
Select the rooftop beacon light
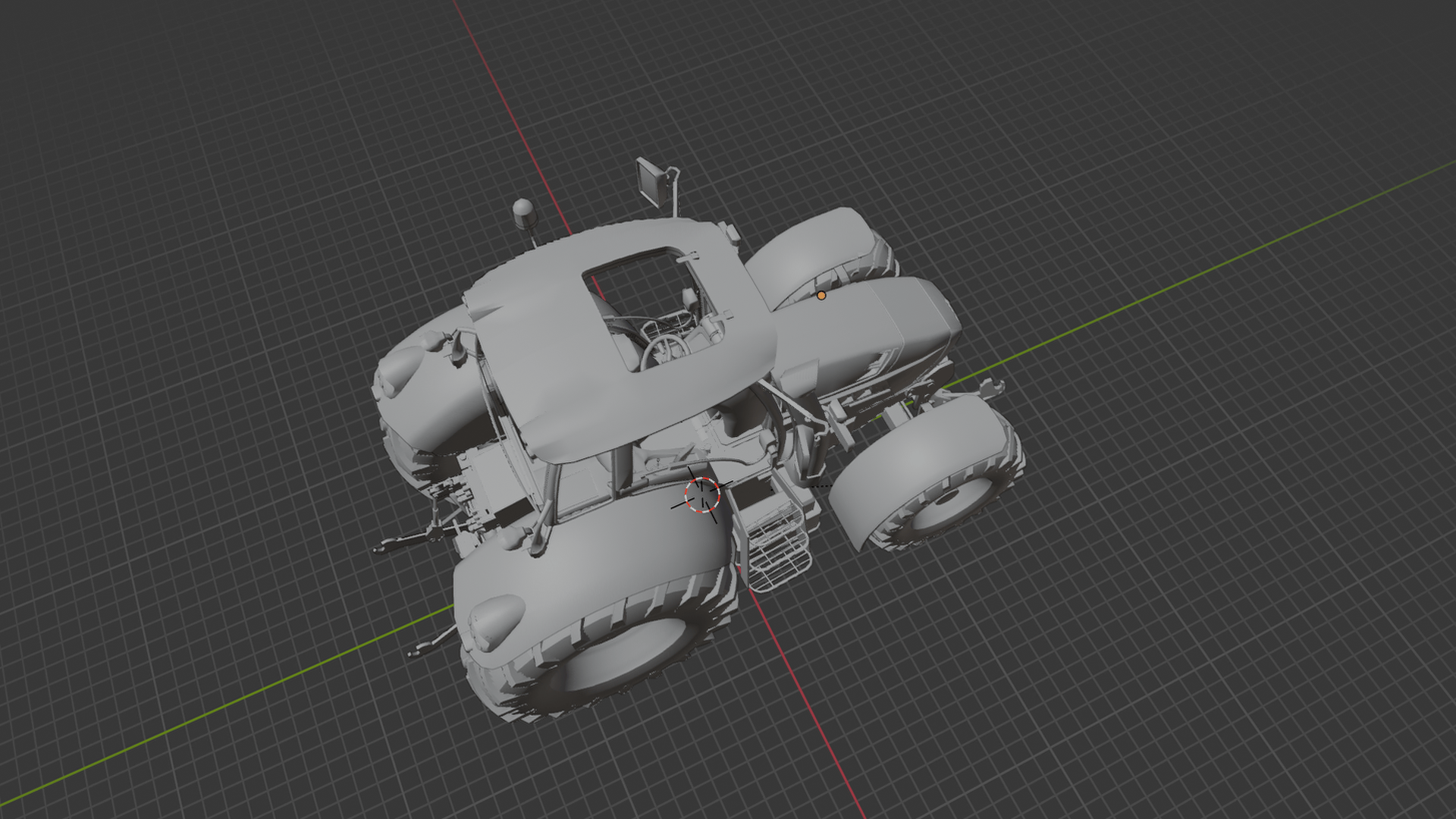click(522, 214)
